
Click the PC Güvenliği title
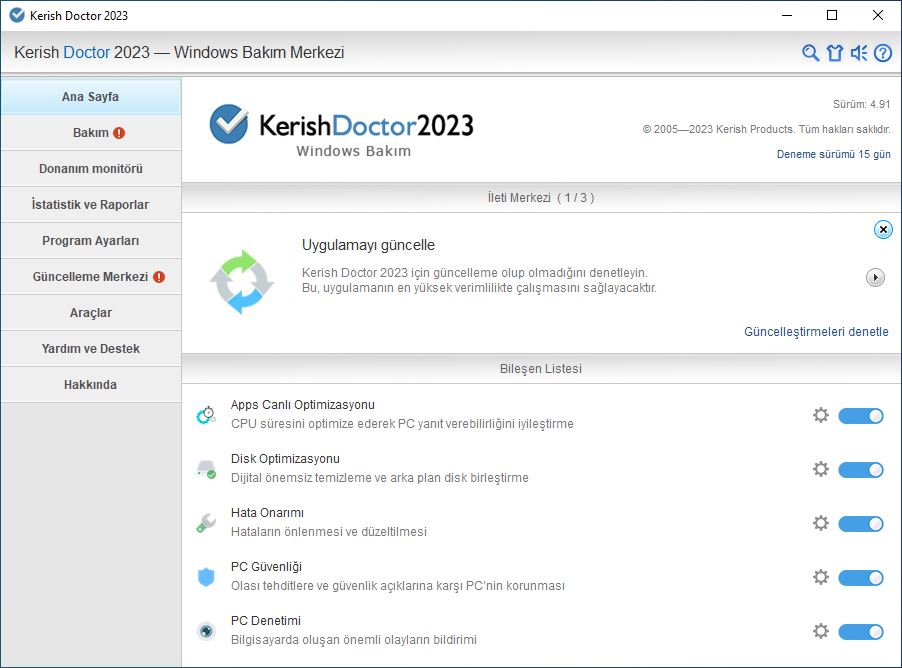pos(266,567)
